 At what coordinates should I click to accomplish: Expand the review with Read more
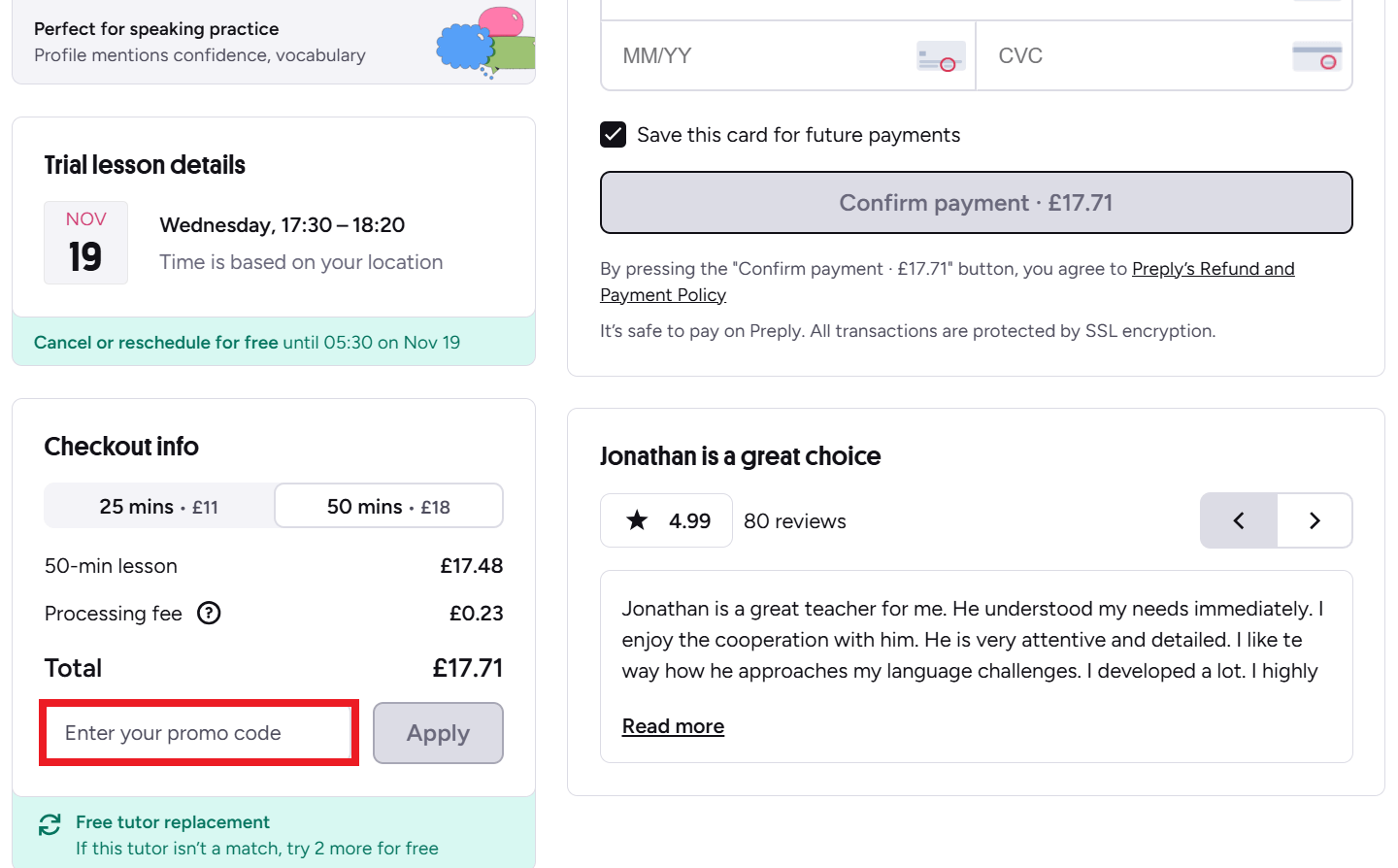673,726
